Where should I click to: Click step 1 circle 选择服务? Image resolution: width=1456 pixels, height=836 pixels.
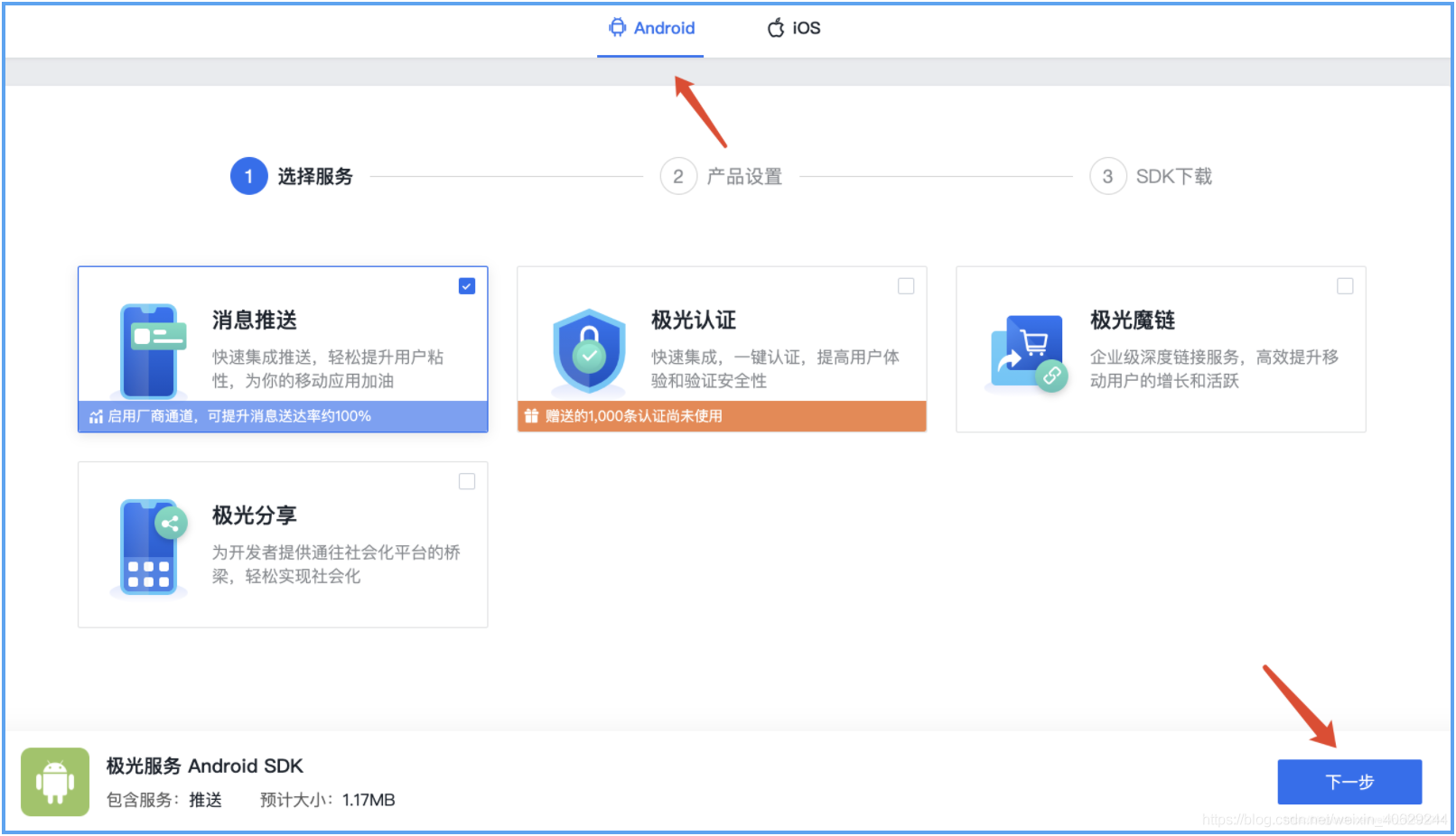tap(248, 176)
